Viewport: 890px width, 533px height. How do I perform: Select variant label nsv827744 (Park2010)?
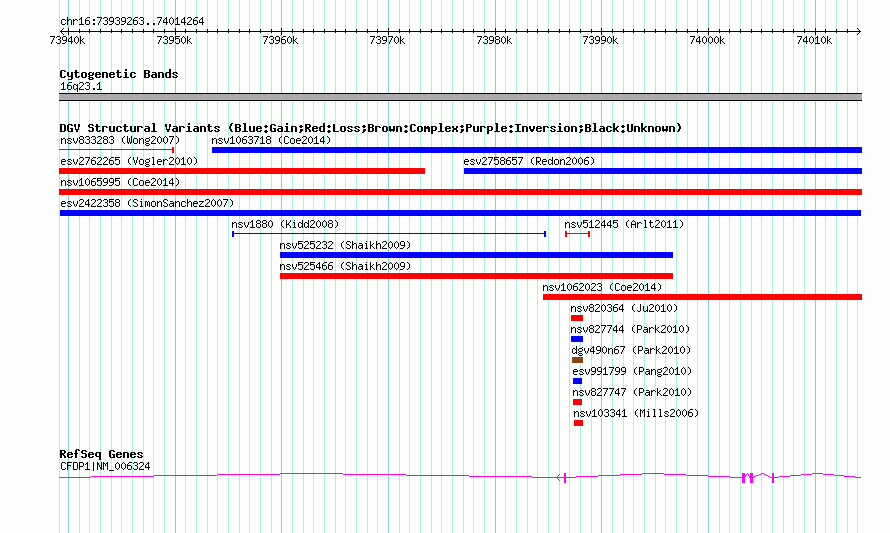(x=630, y=329)
